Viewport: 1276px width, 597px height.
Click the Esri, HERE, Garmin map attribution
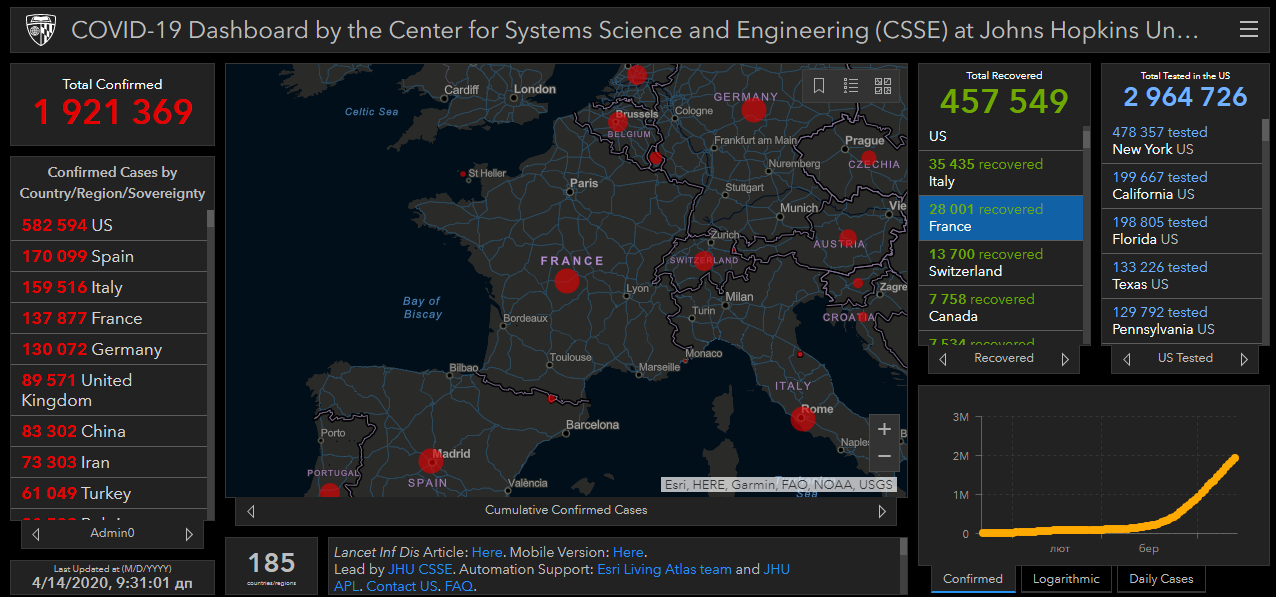pyautogui.click(x=779, y=485)
